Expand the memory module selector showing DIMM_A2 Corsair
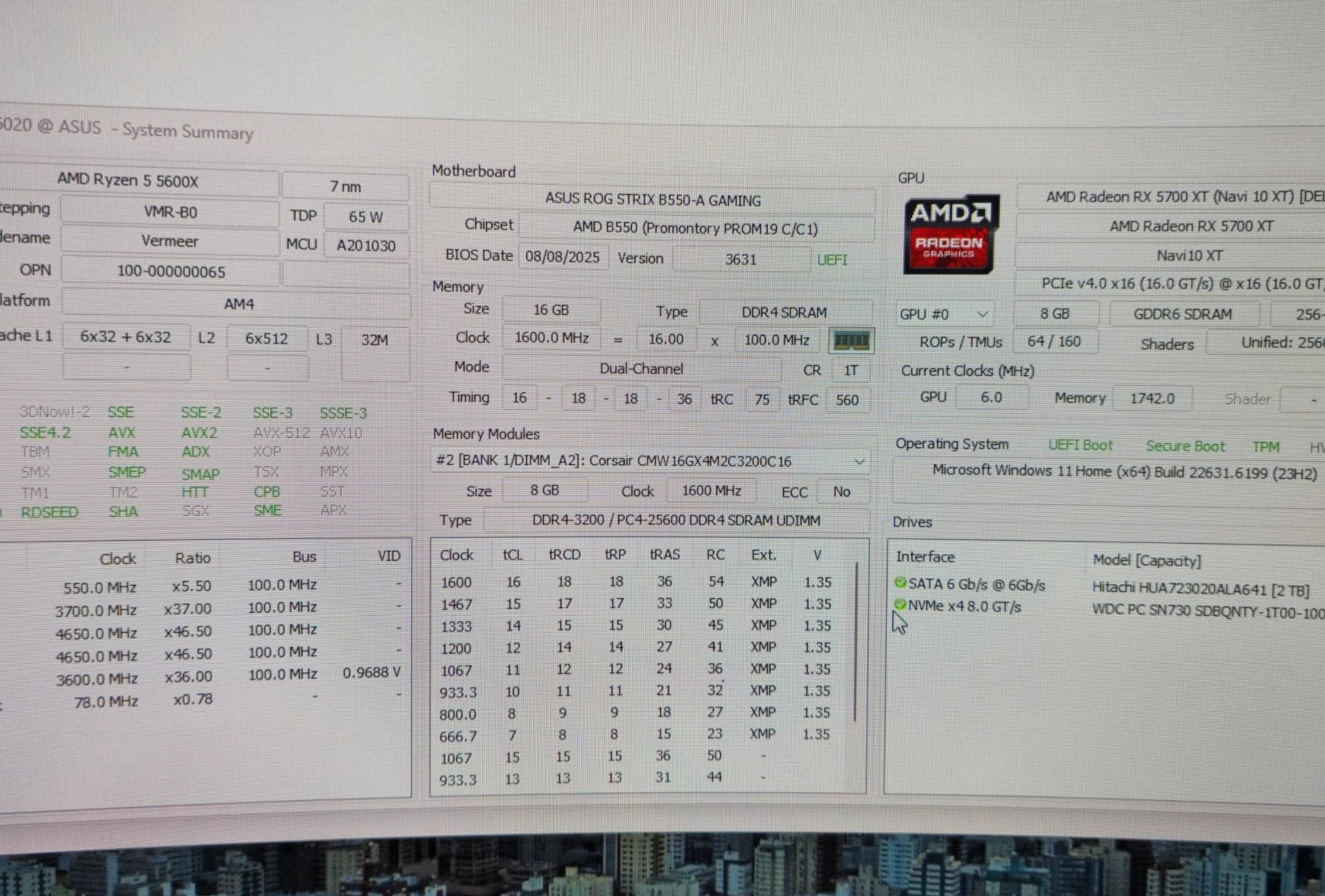Image resolution: width=1325 pixels, height=896 pixels. coord(650,461)
